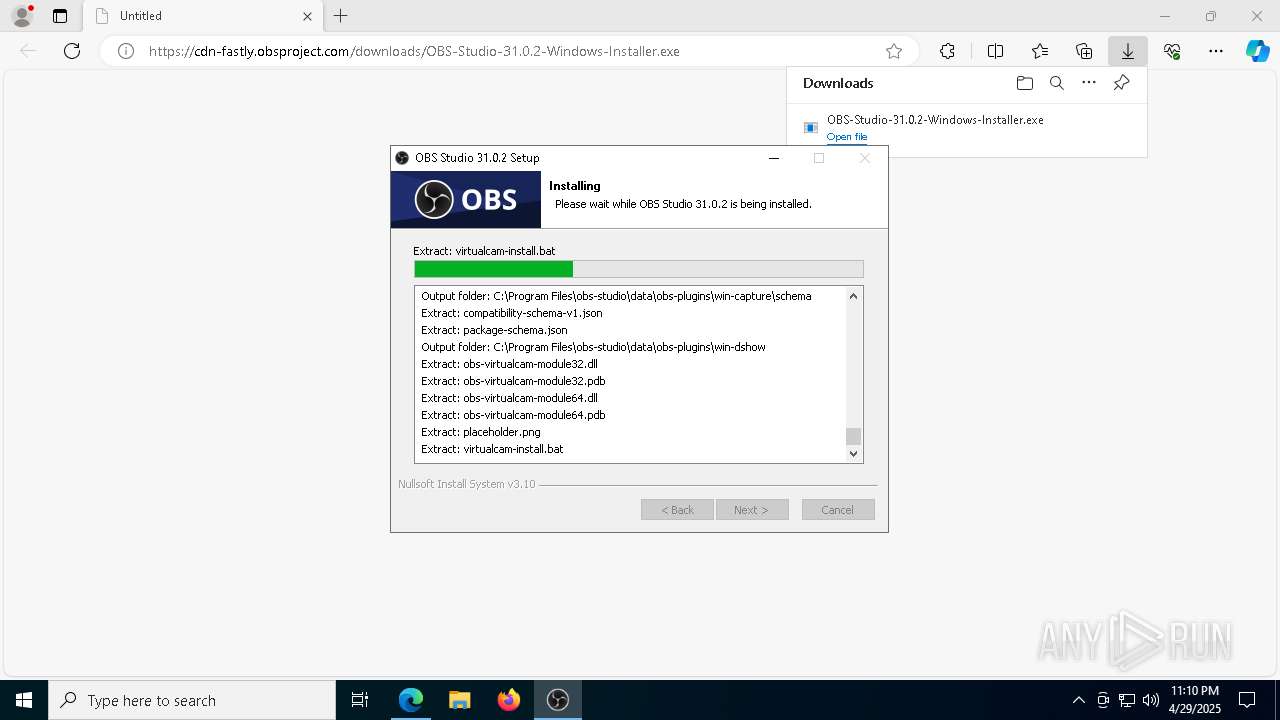Click the install log scrollbar thumb
Image resolution: width=1280 pixels, height=720 pixels.
[x=853, y=436]
